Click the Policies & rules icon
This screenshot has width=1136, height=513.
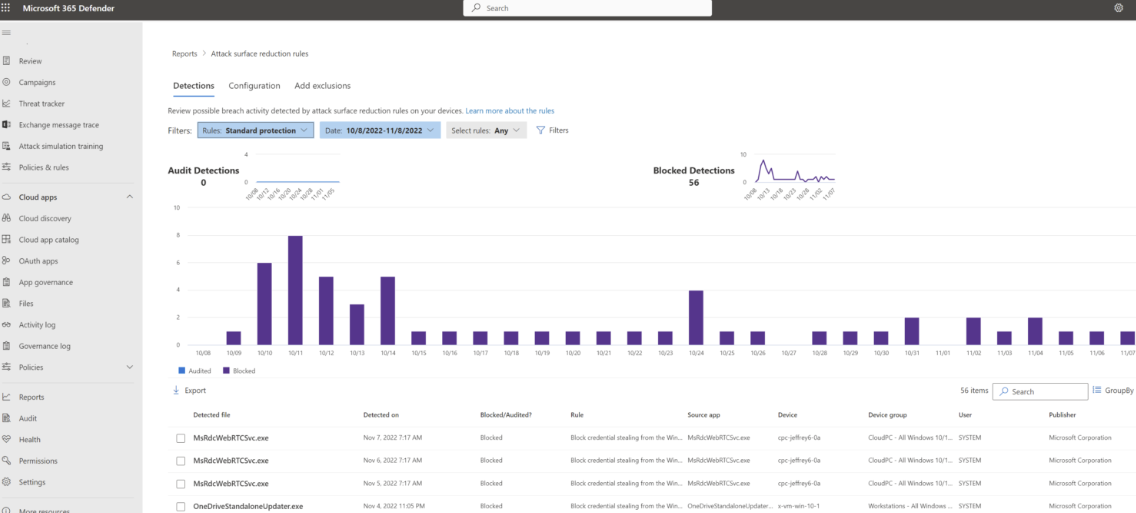click(6, 167)
